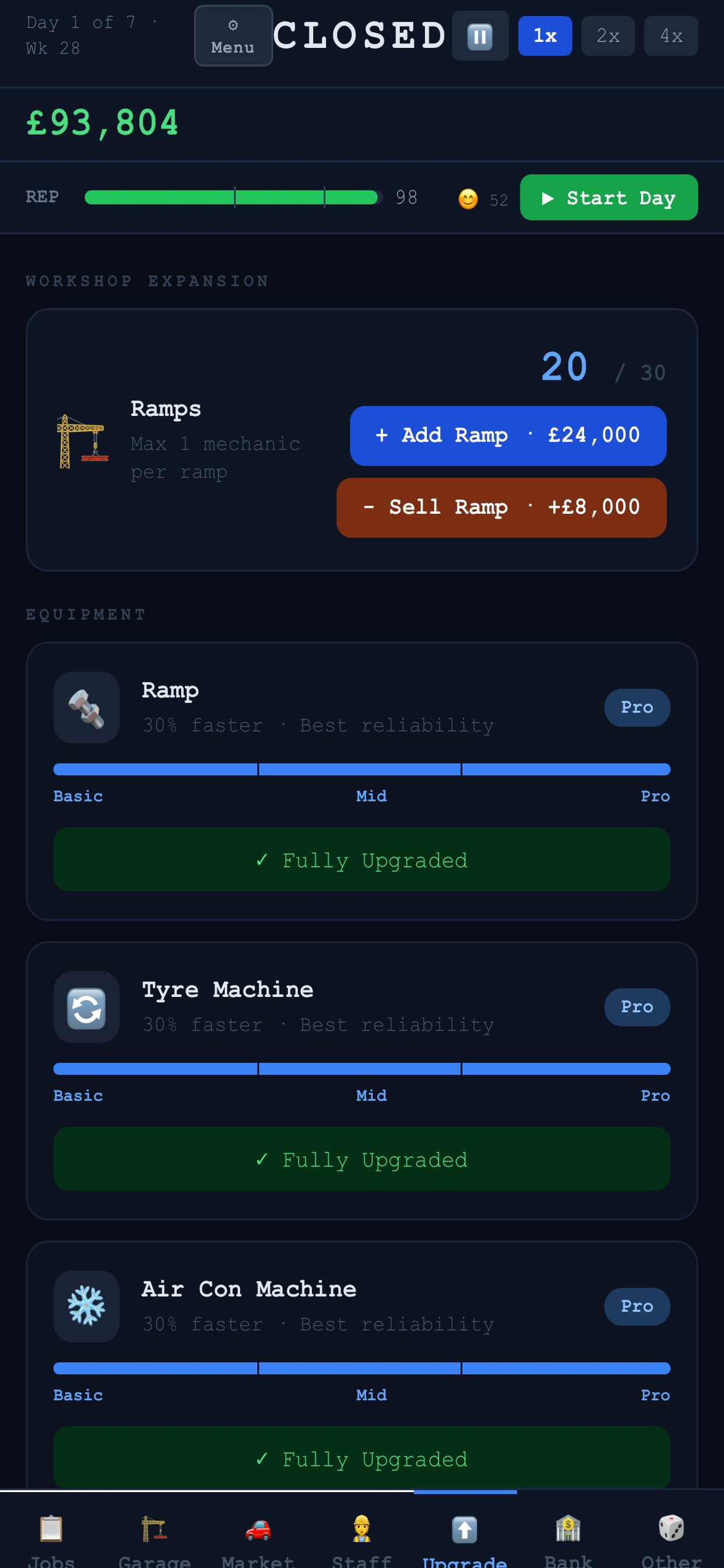Add a ramp for £24,000
Viewport: 724px width, 1568px height.
click(x=508, y=436)
